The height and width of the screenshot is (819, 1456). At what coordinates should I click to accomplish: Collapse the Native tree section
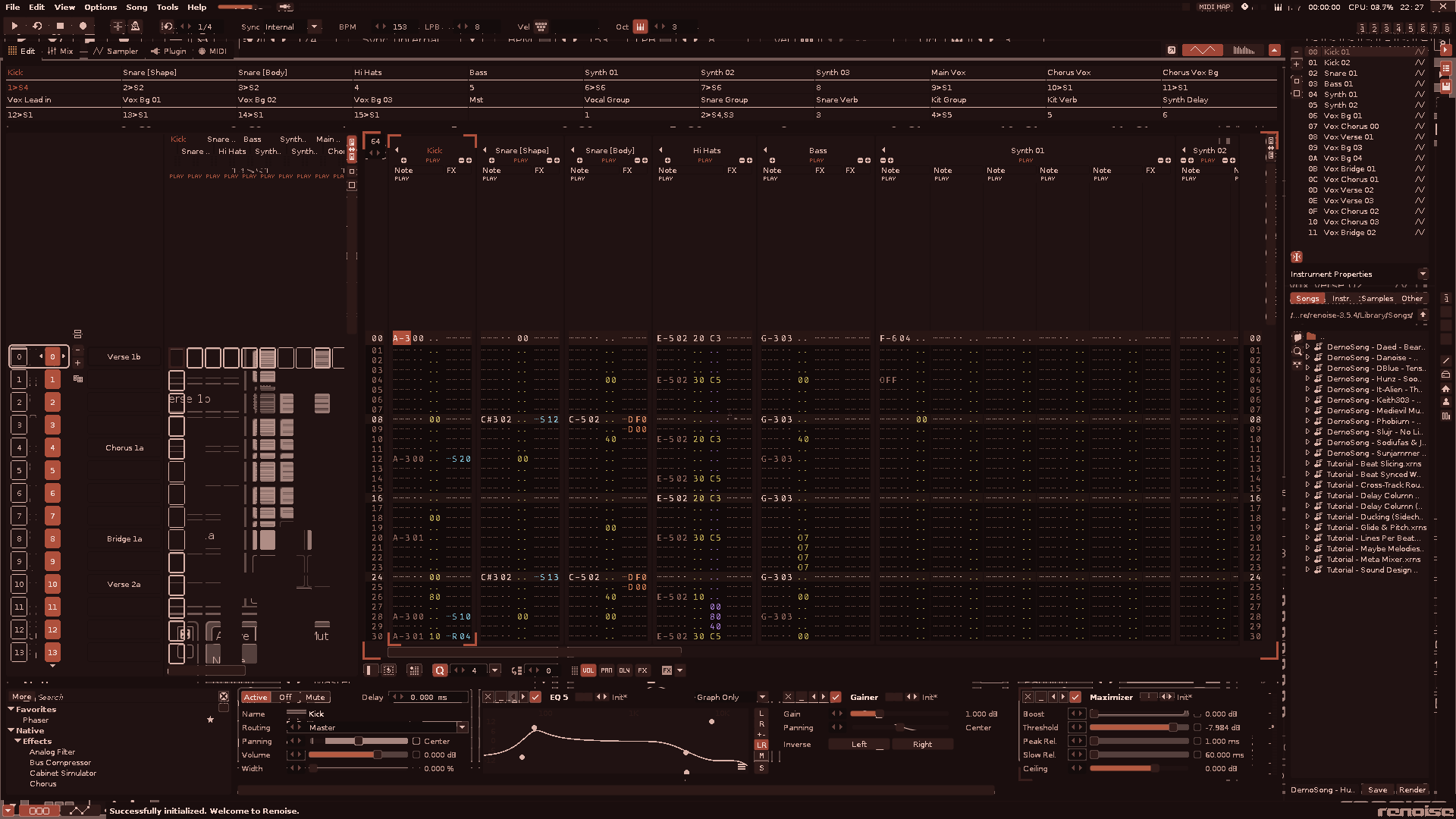tap(11, 730)
